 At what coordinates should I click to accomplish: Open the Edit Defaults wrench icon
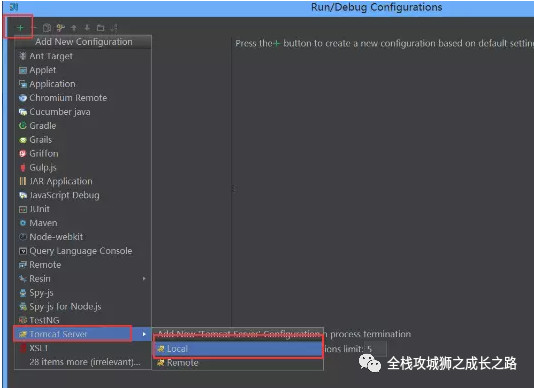coord(61,28)
